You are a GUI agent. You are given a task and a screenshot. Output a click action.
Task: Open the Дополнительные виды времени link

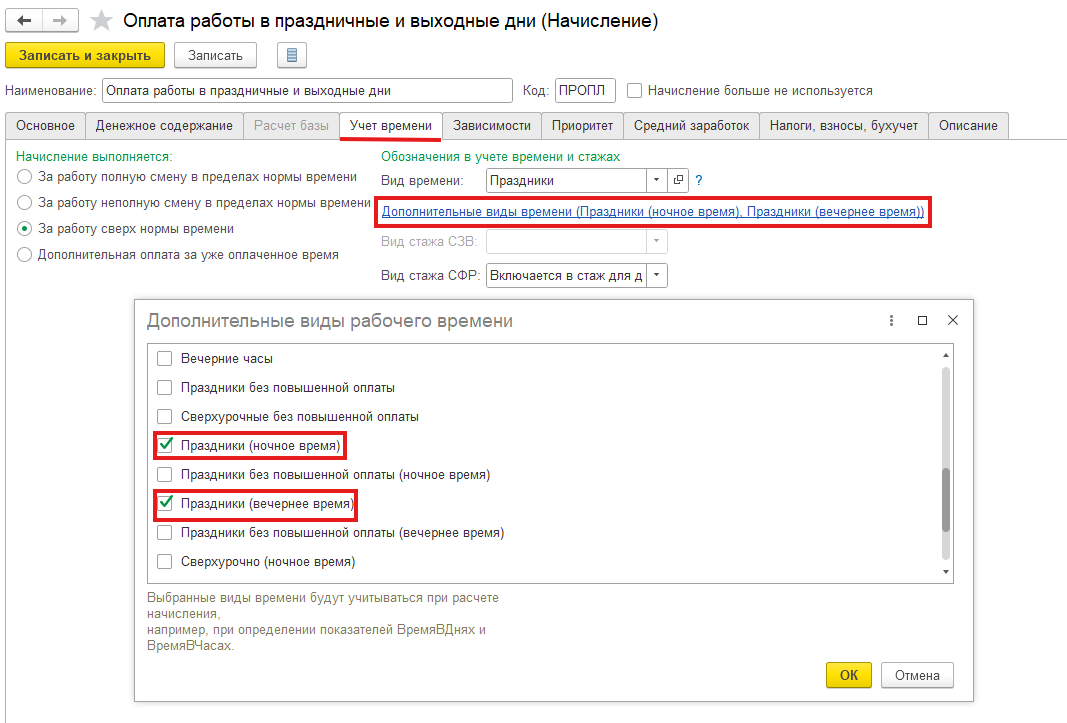[x=653, y=212]
